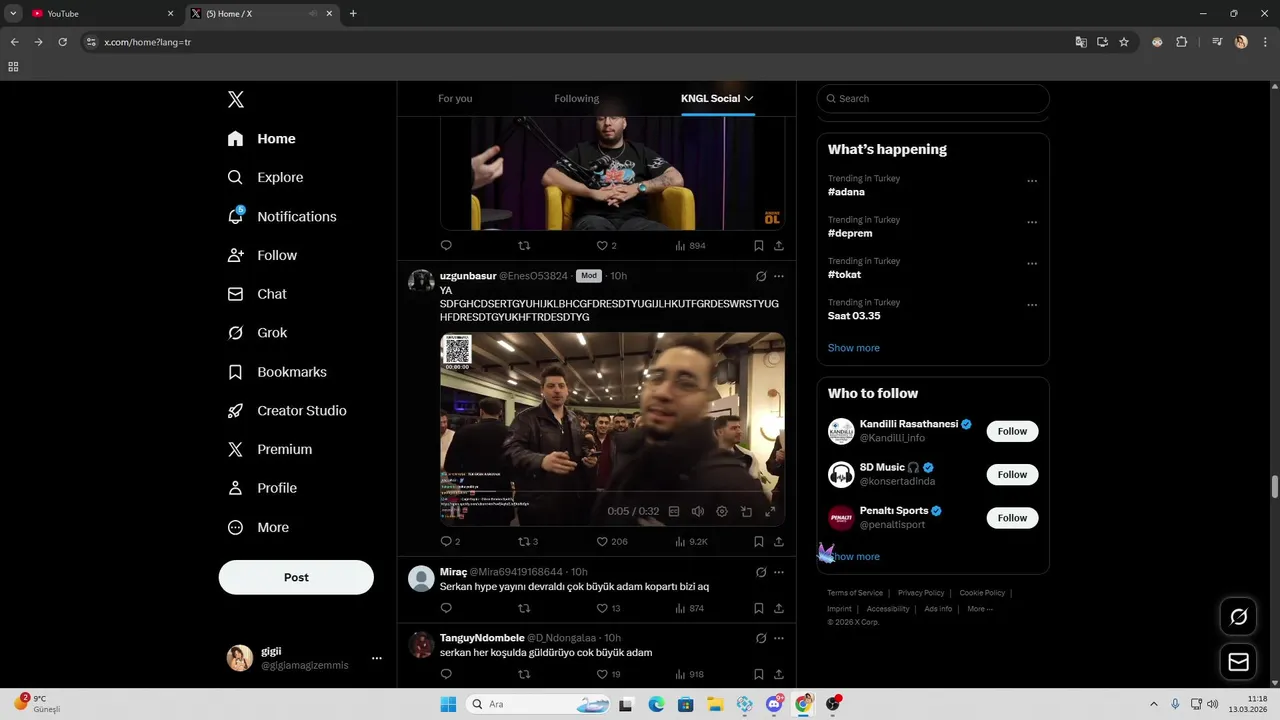The height and width of the screenshot is (720, 1280).
Task: Open Creator Studio in sidebar
Action: (x=288, y=411)
